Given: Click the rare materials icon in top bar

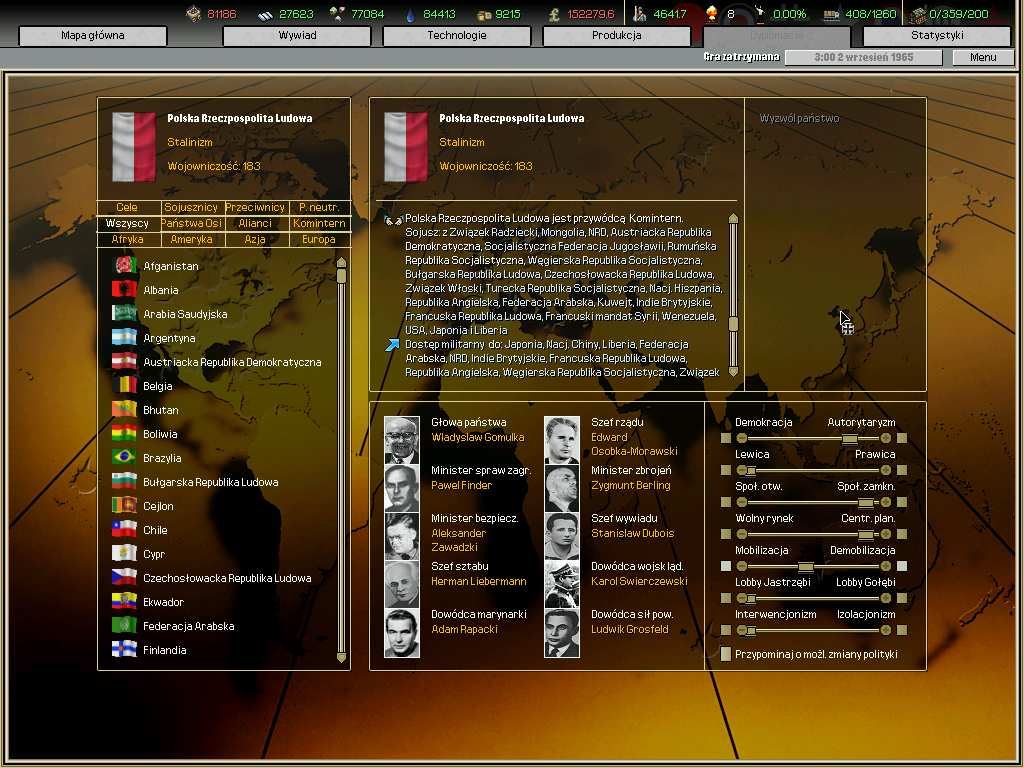Looking at the screenshot, I should [x=337, y=14].
